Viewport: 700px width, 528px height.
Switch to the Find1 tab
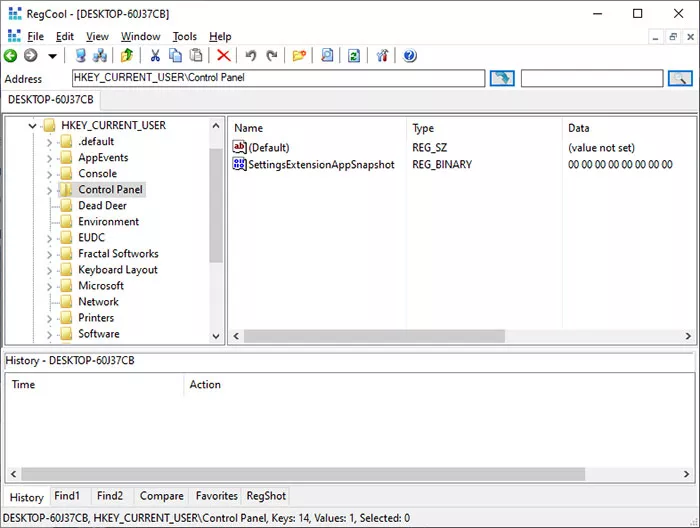point(67,496)
